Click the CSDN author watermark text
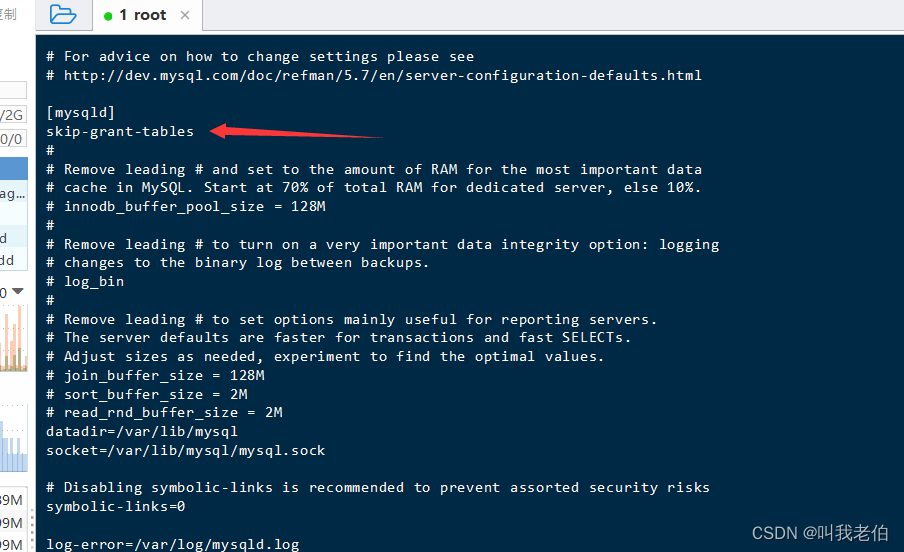The image size is (904, 552). point(820,533)
